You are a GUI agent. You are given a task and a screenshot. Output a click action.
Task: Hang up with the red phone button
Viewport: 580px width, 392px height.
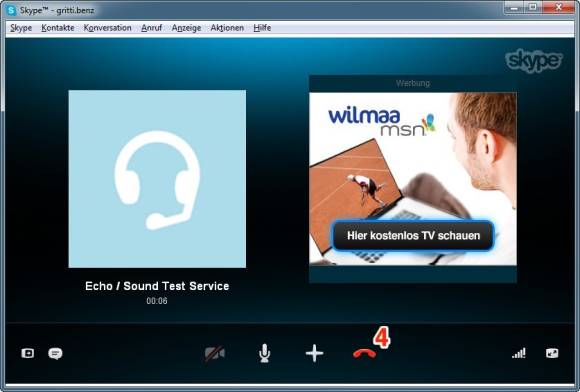[364, 354]
